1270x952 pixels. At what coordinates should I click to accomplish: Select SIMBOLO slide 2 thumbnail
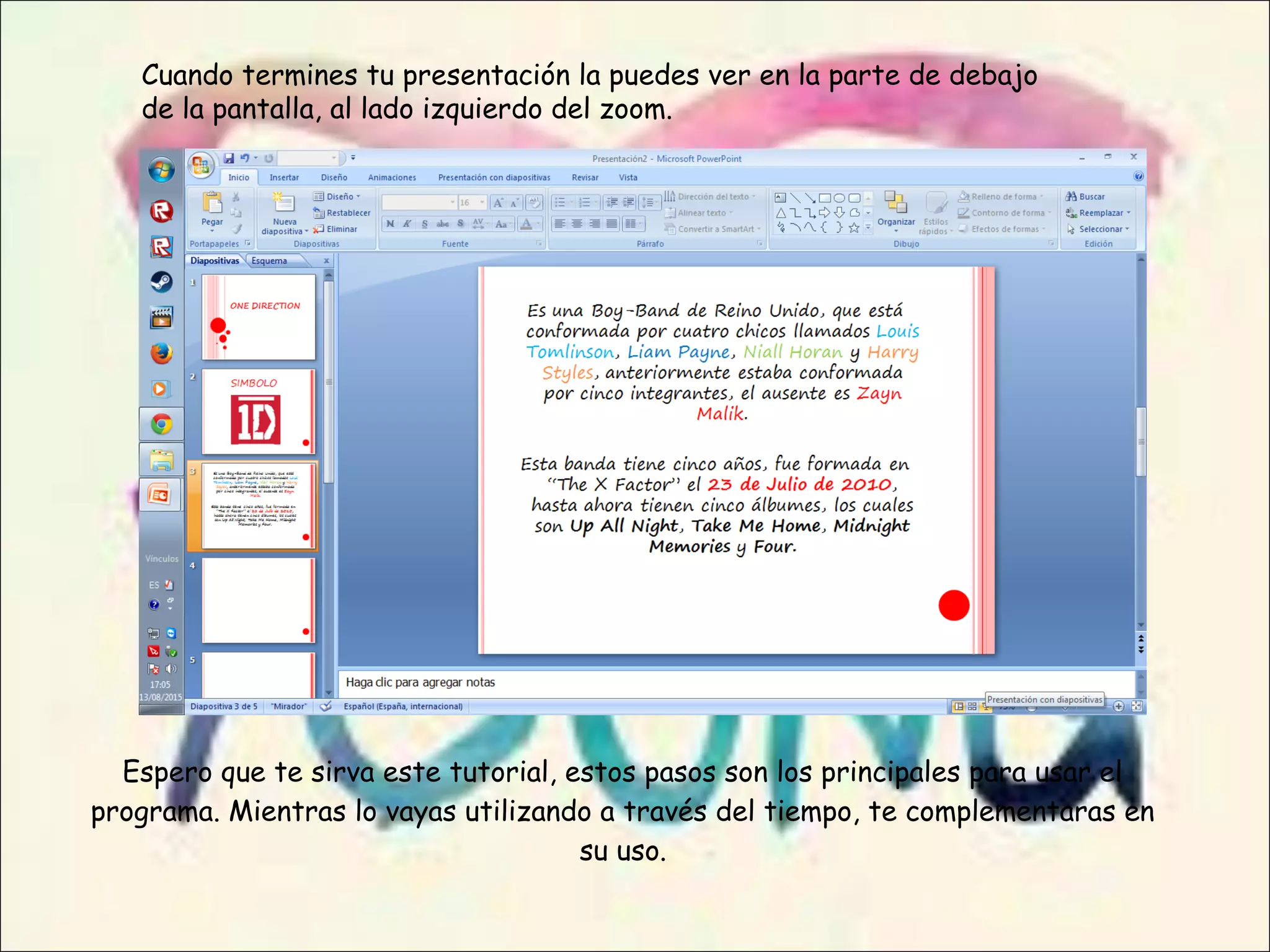[x=259, y=412]
